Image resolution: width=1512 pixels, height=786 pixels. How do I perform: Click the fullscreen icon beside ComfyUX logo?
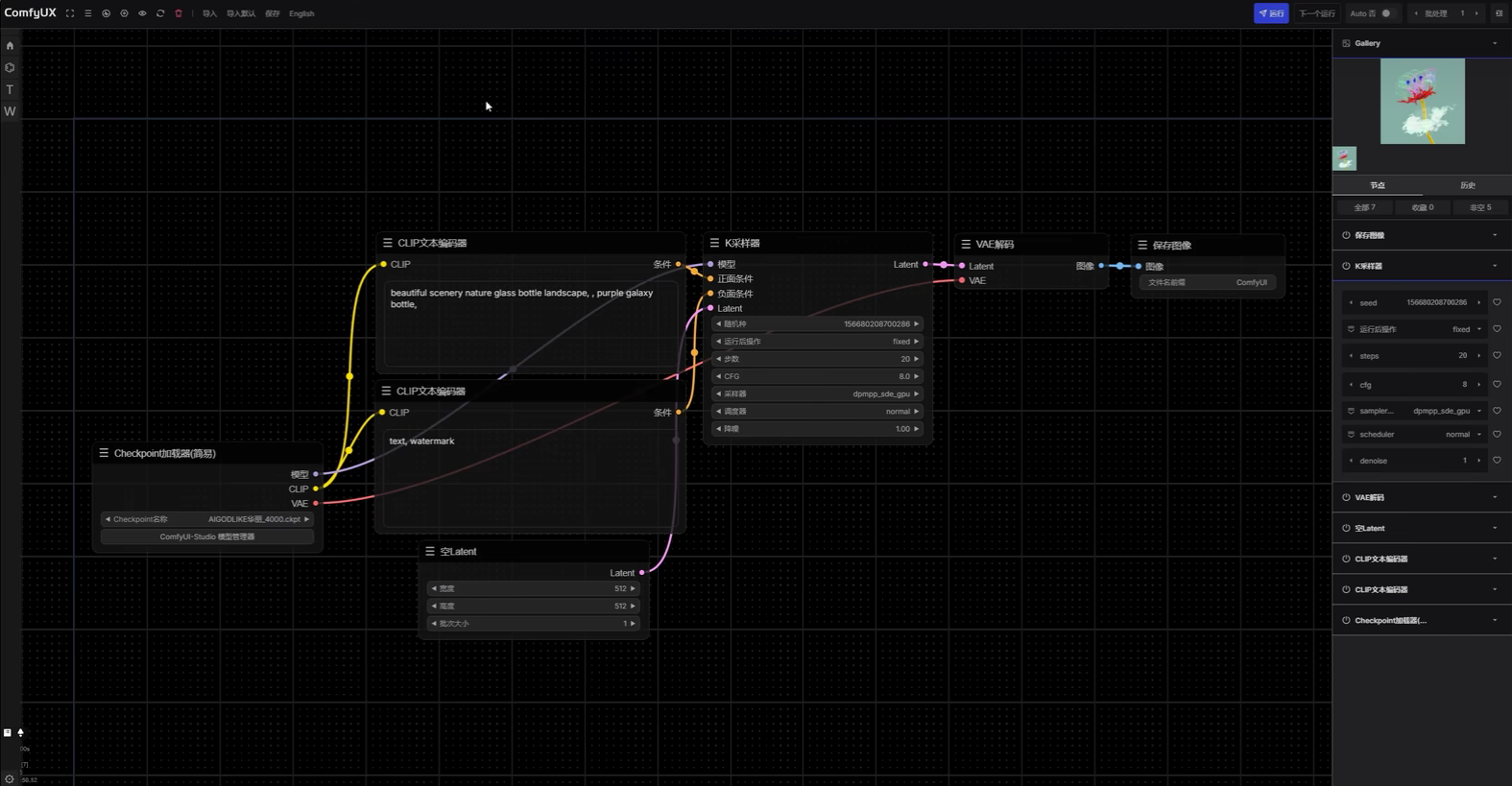[70, 13]
